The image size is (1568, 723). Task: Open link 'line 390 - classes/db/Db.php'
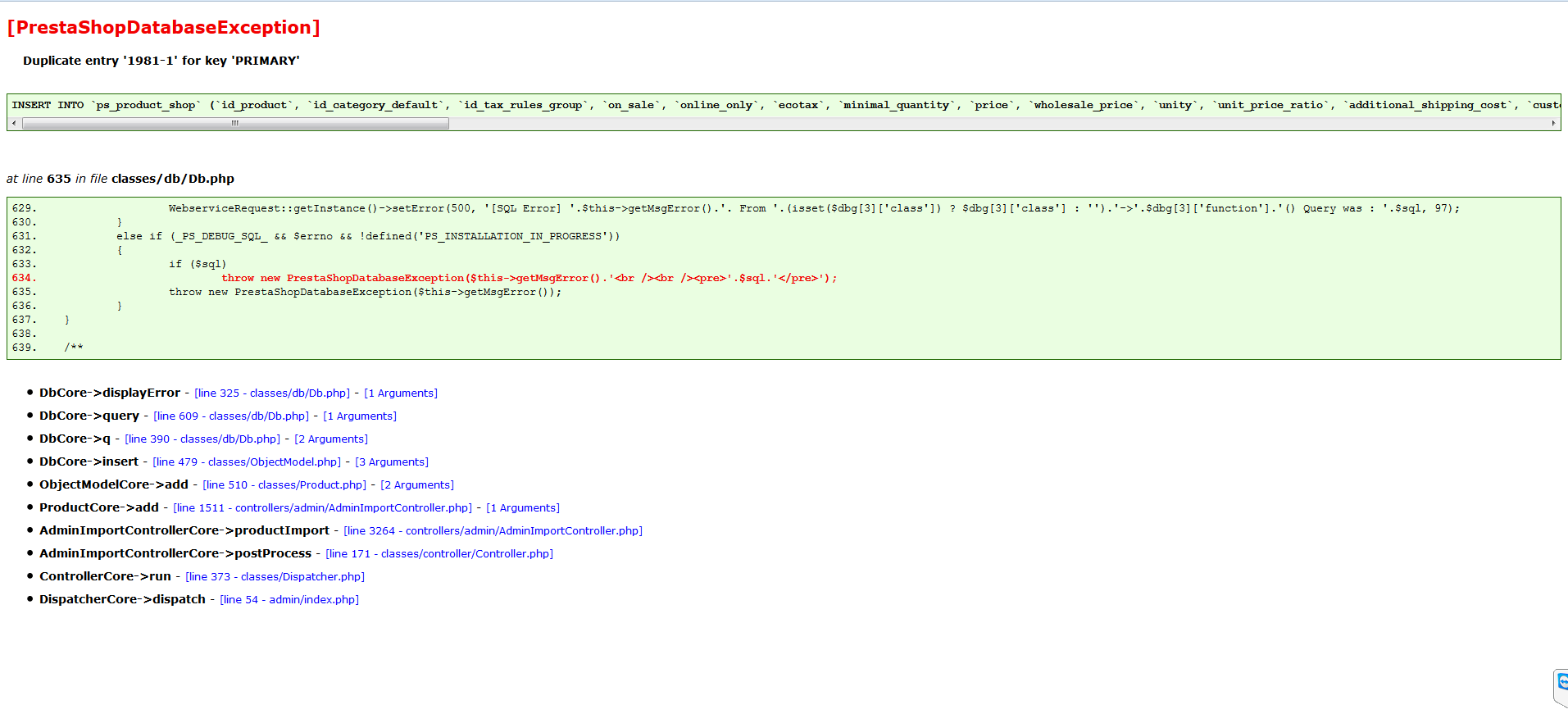click(202, 439)
